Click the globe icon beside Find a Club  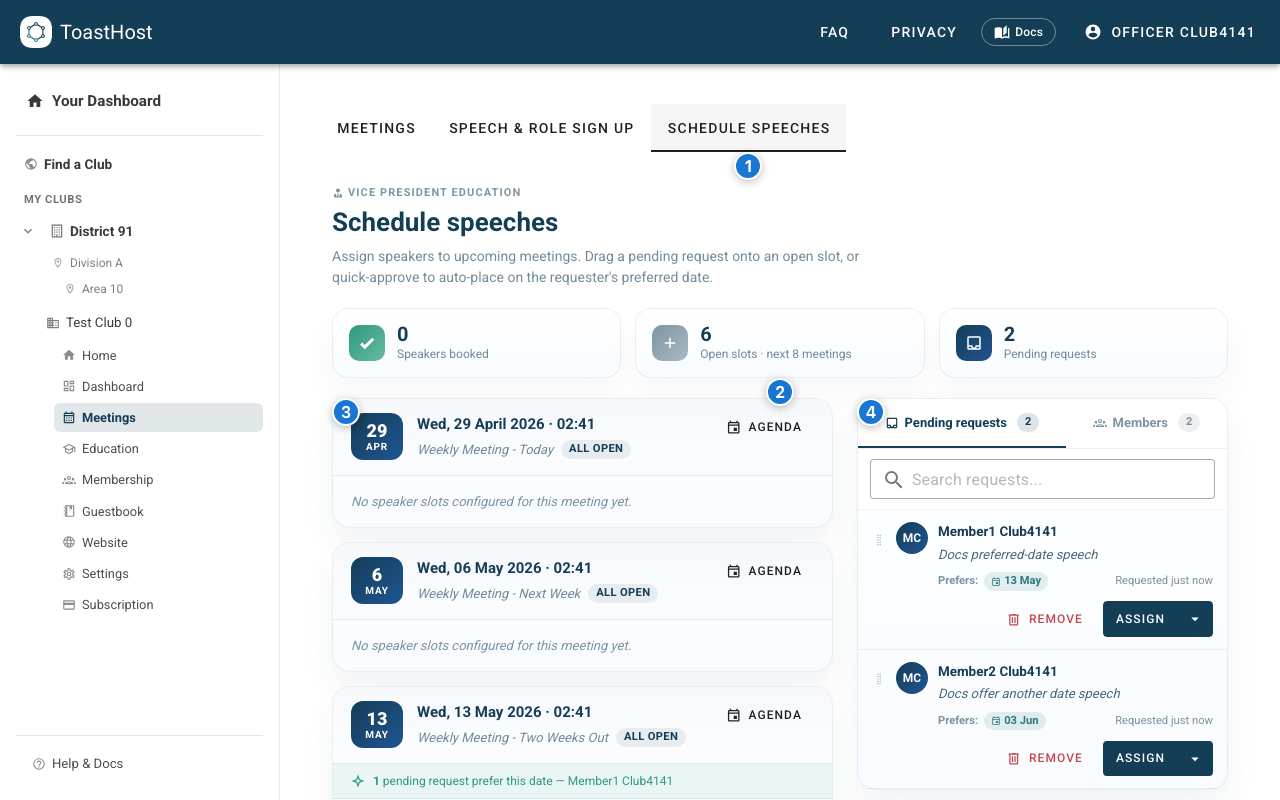[x=31, y=164]
